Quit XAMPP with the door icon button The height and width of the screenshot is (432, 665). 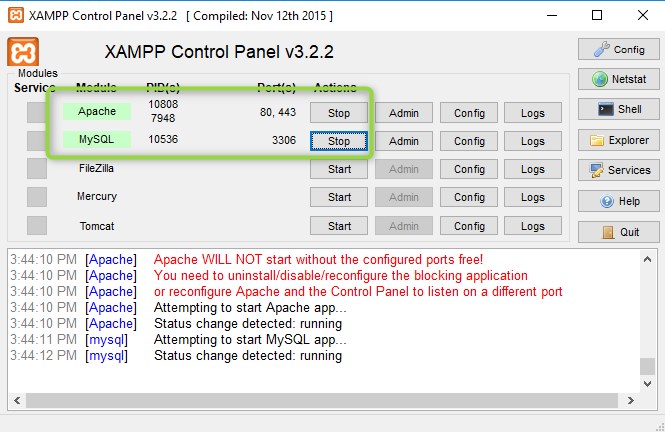(619, 232)
